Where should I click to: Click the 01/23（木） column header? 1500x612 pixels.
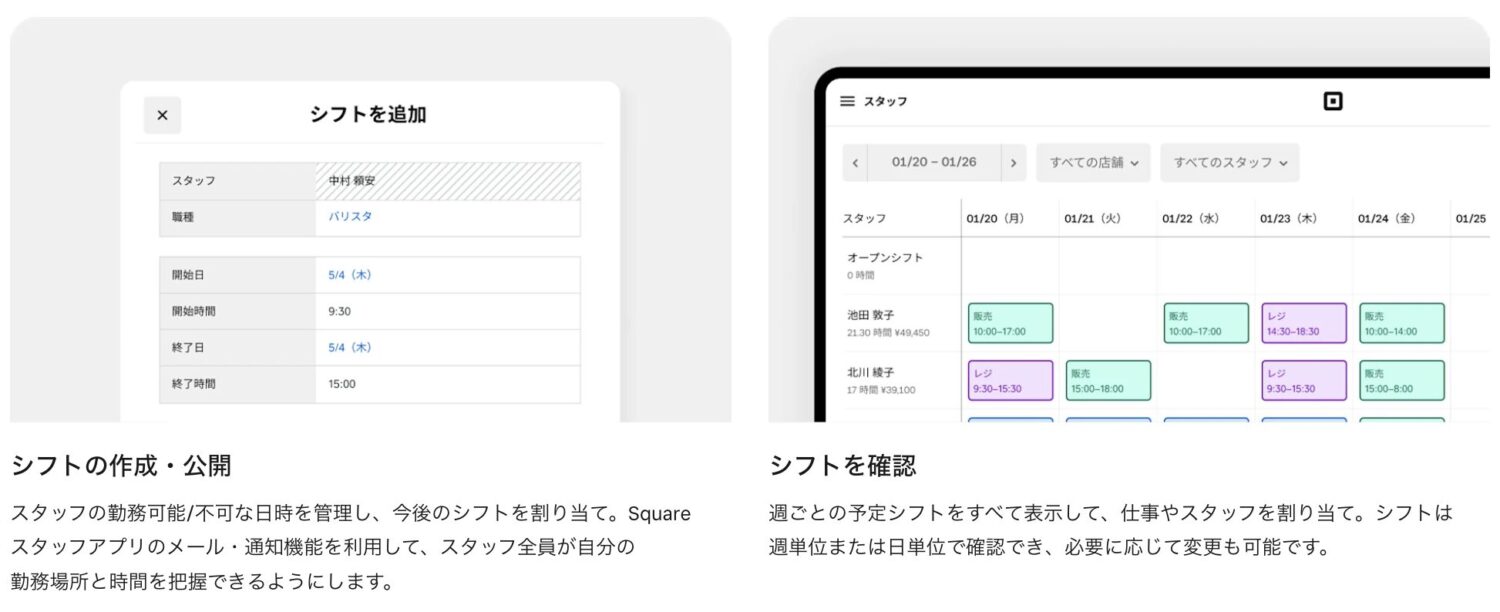[1289, 218]
